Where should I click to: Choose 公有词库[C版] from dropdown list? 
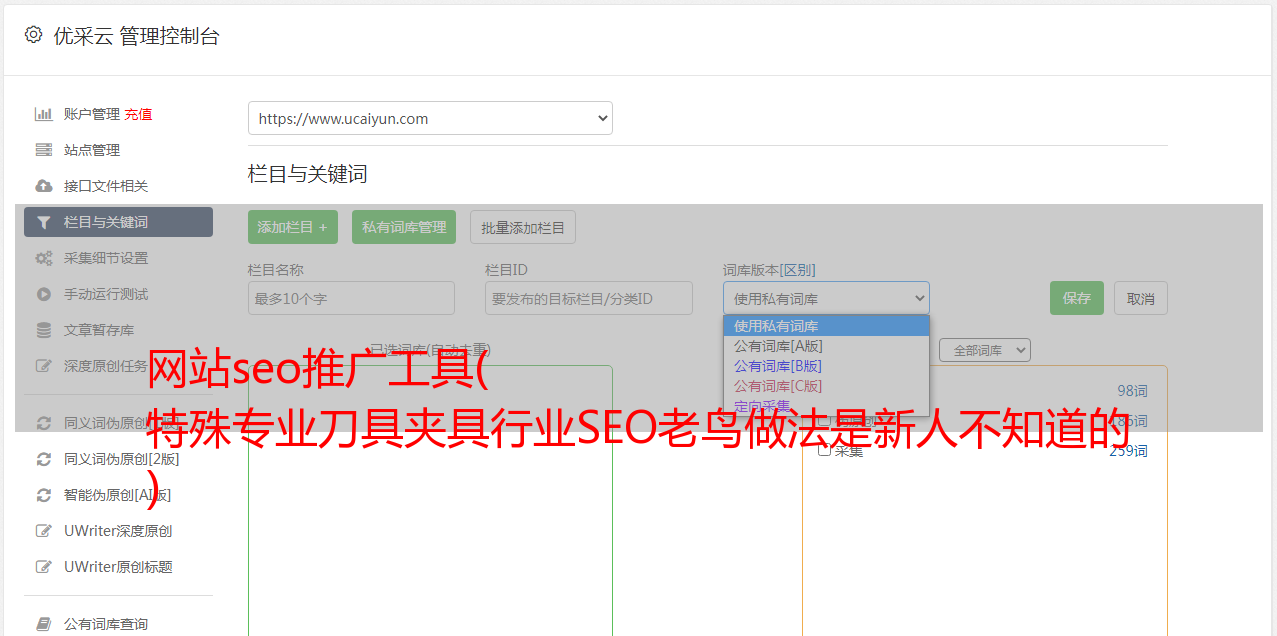pyautogui.click(x=826, y=386)
